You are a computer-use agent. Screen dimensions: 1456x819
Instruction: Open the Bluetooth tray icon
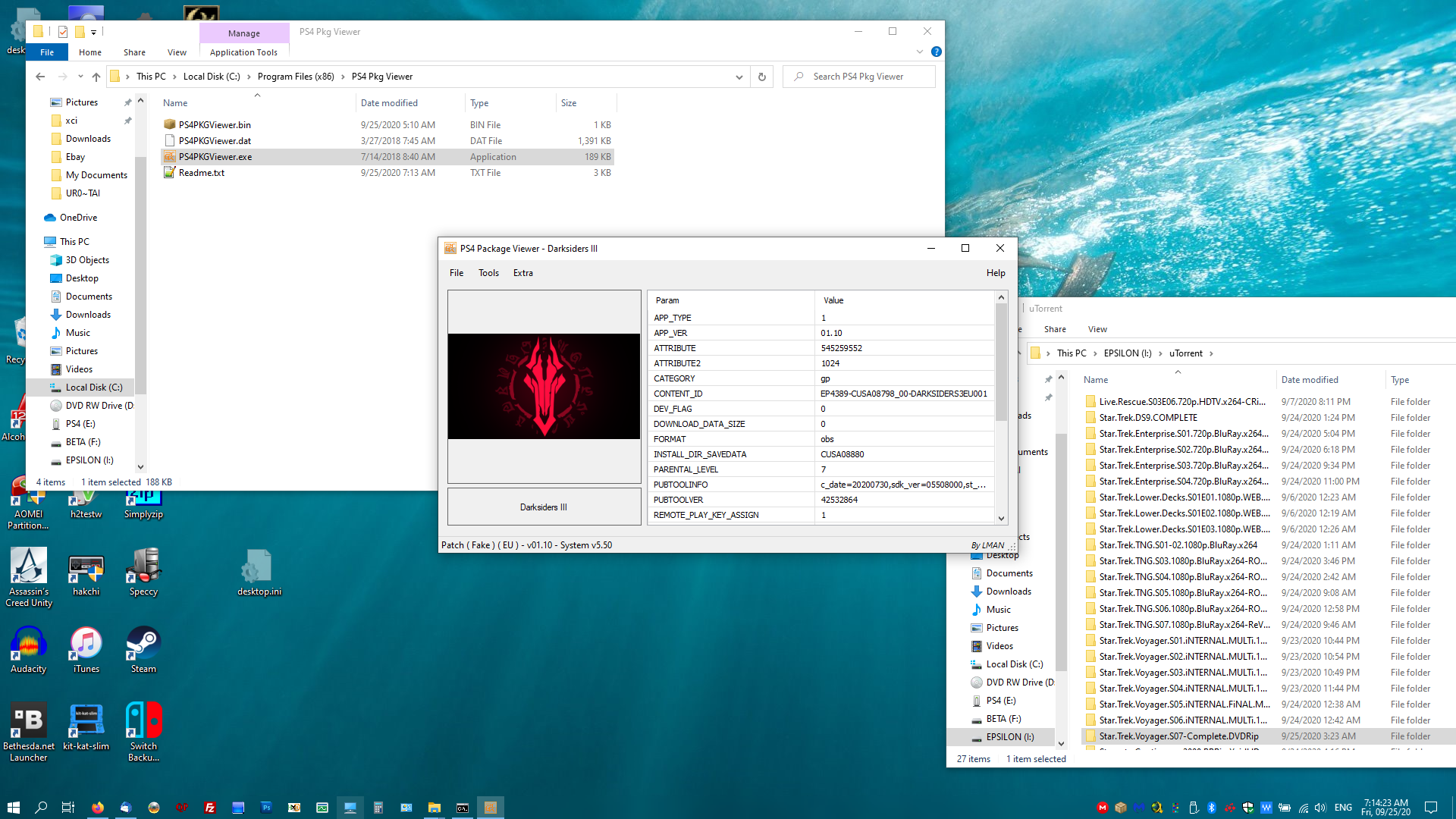pyautogui.click(x=1211, y=808)
